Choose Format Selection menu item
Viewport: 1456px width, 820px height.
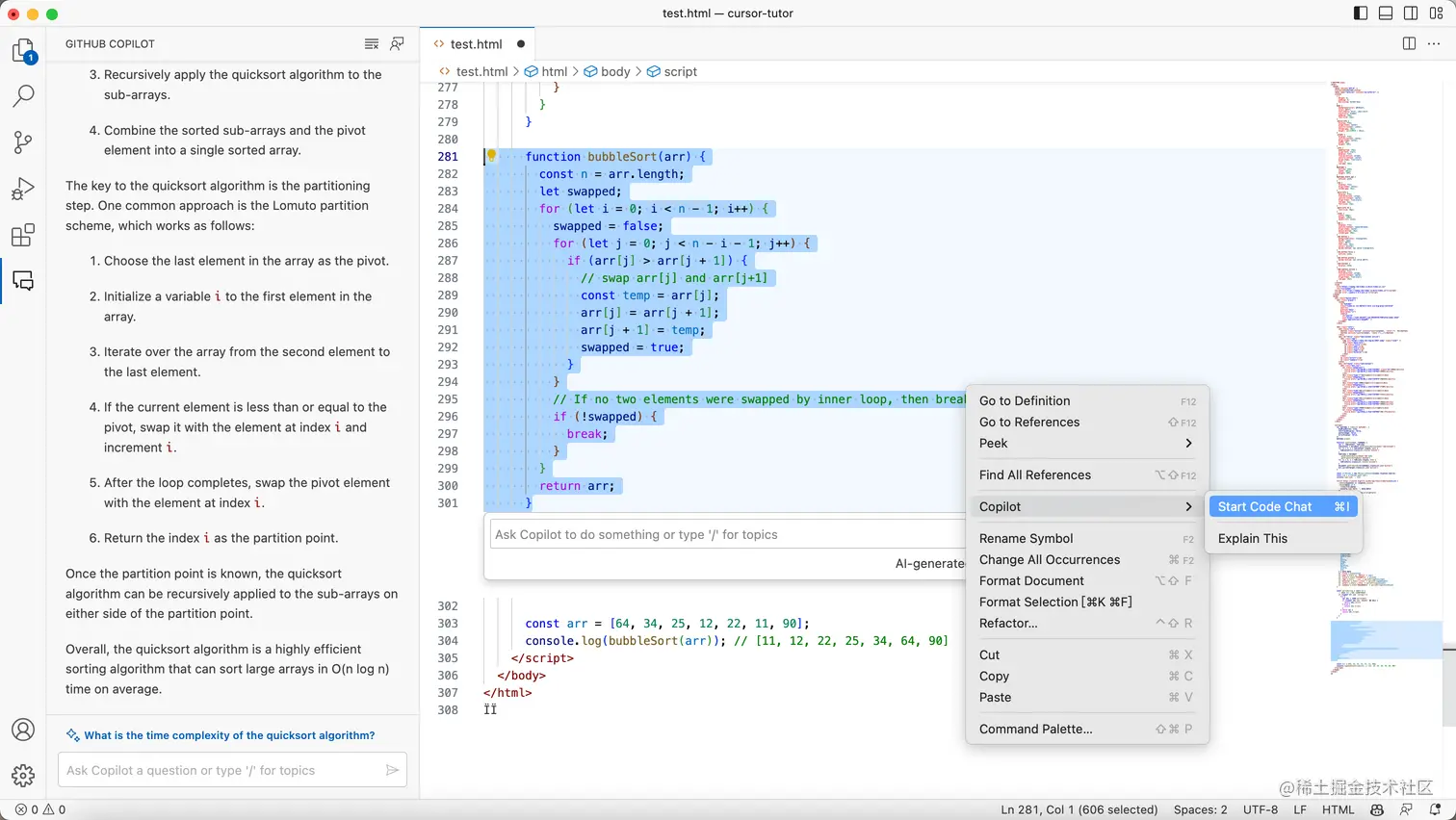pos(1087,602)
